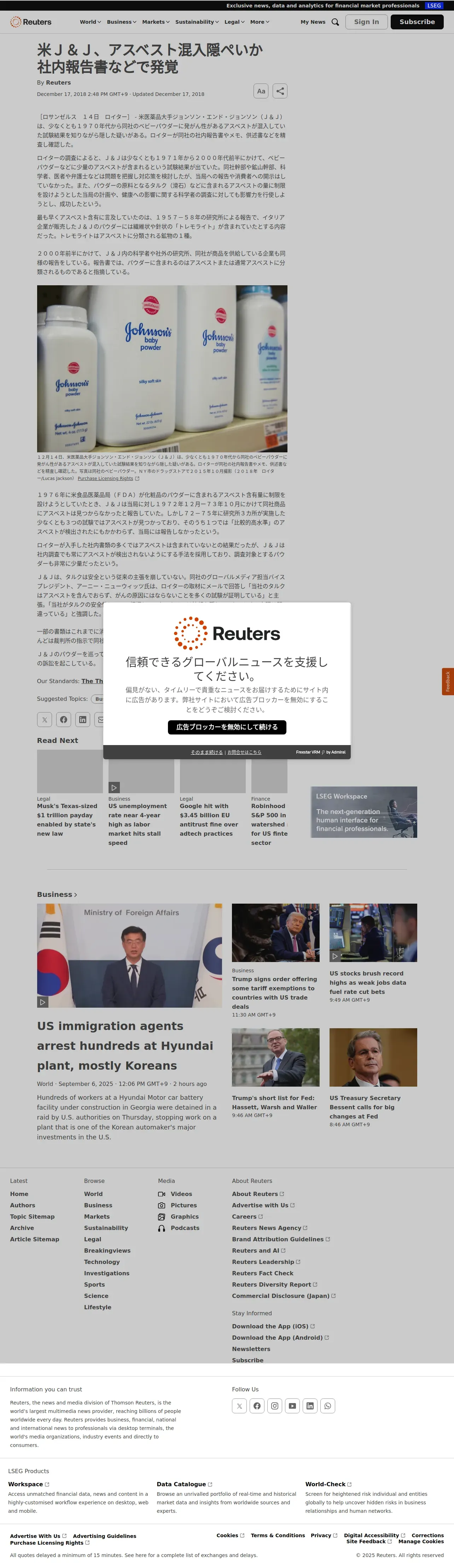Image resolution: width=454 pixels, height=1568 pixels.
Task: Open the search magnifier icon in header
Action: [335, 22]
